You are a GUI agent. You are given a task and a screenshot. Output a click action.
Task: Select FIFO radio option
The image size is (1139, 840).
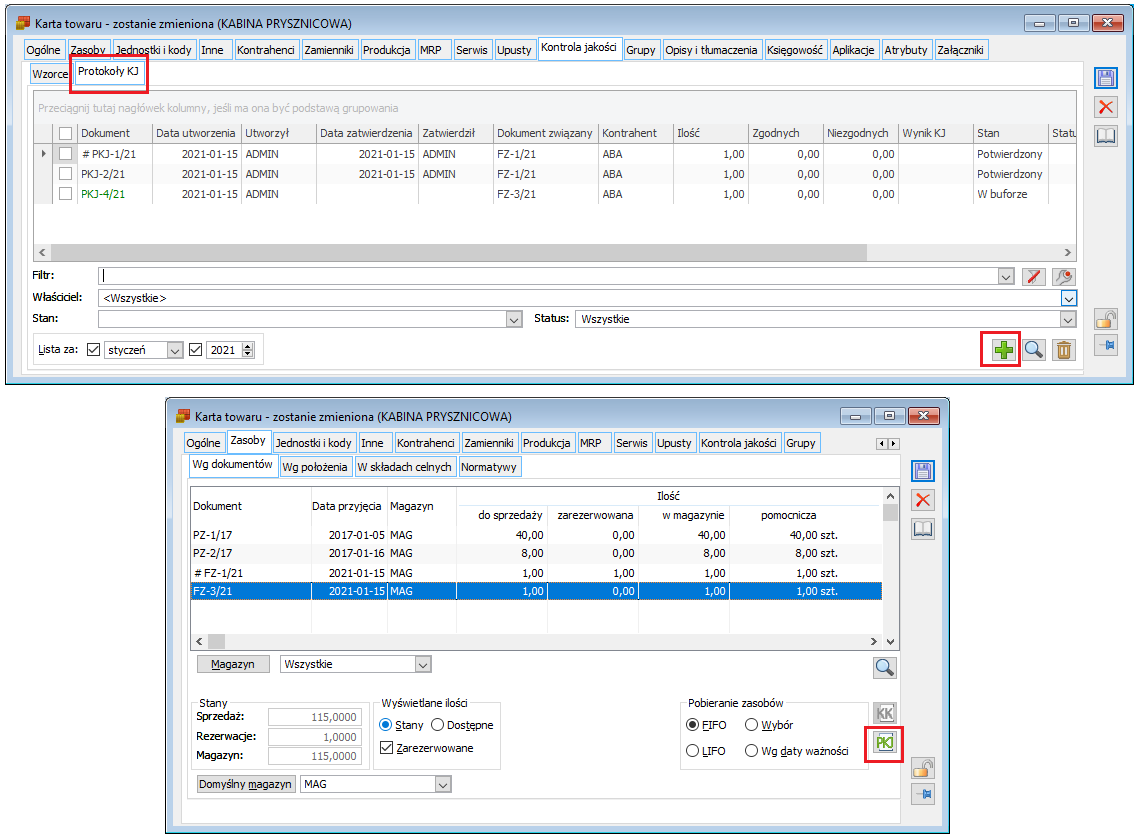[693, 725]
